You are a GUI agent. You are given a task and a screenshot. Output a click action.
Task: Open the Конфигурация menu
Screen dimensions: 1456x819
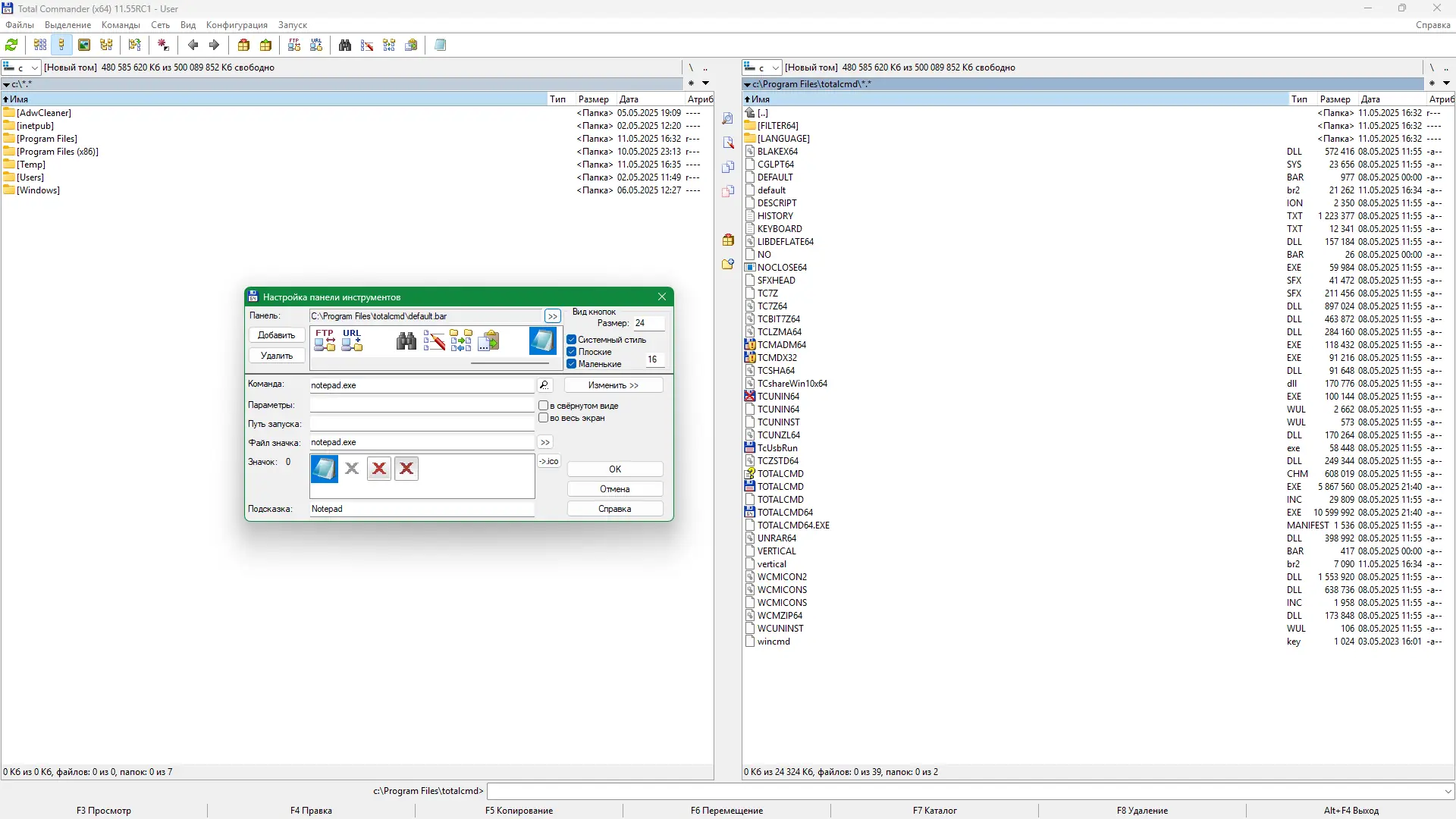click(x=237, y=25)
